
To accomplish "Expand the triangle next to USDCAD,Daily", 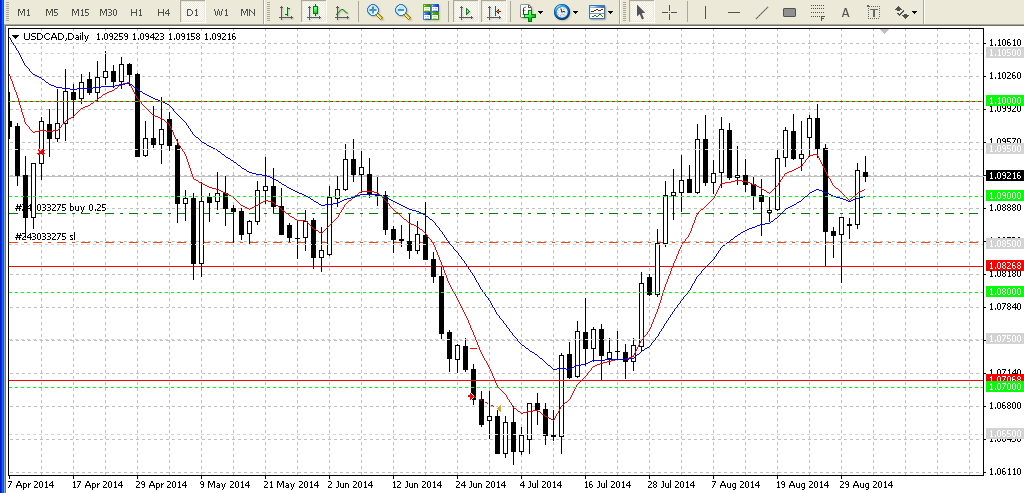I will point(15,37).
